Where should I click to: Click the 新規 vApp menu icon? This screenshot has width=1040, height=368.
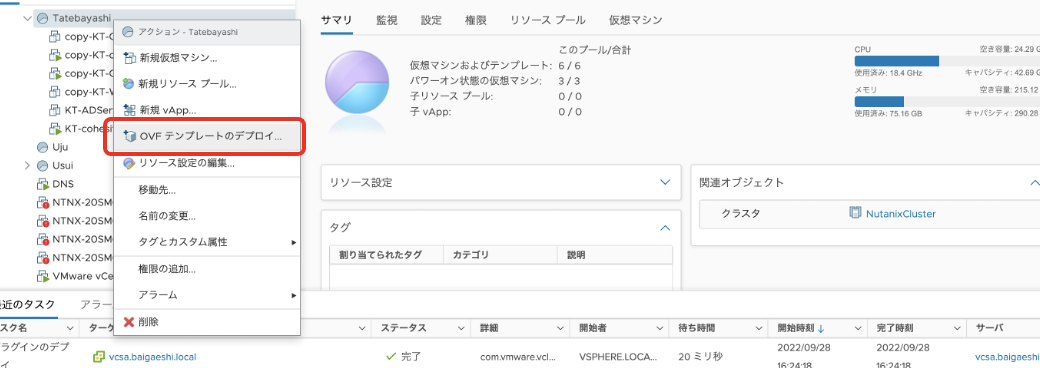[129, 110]
